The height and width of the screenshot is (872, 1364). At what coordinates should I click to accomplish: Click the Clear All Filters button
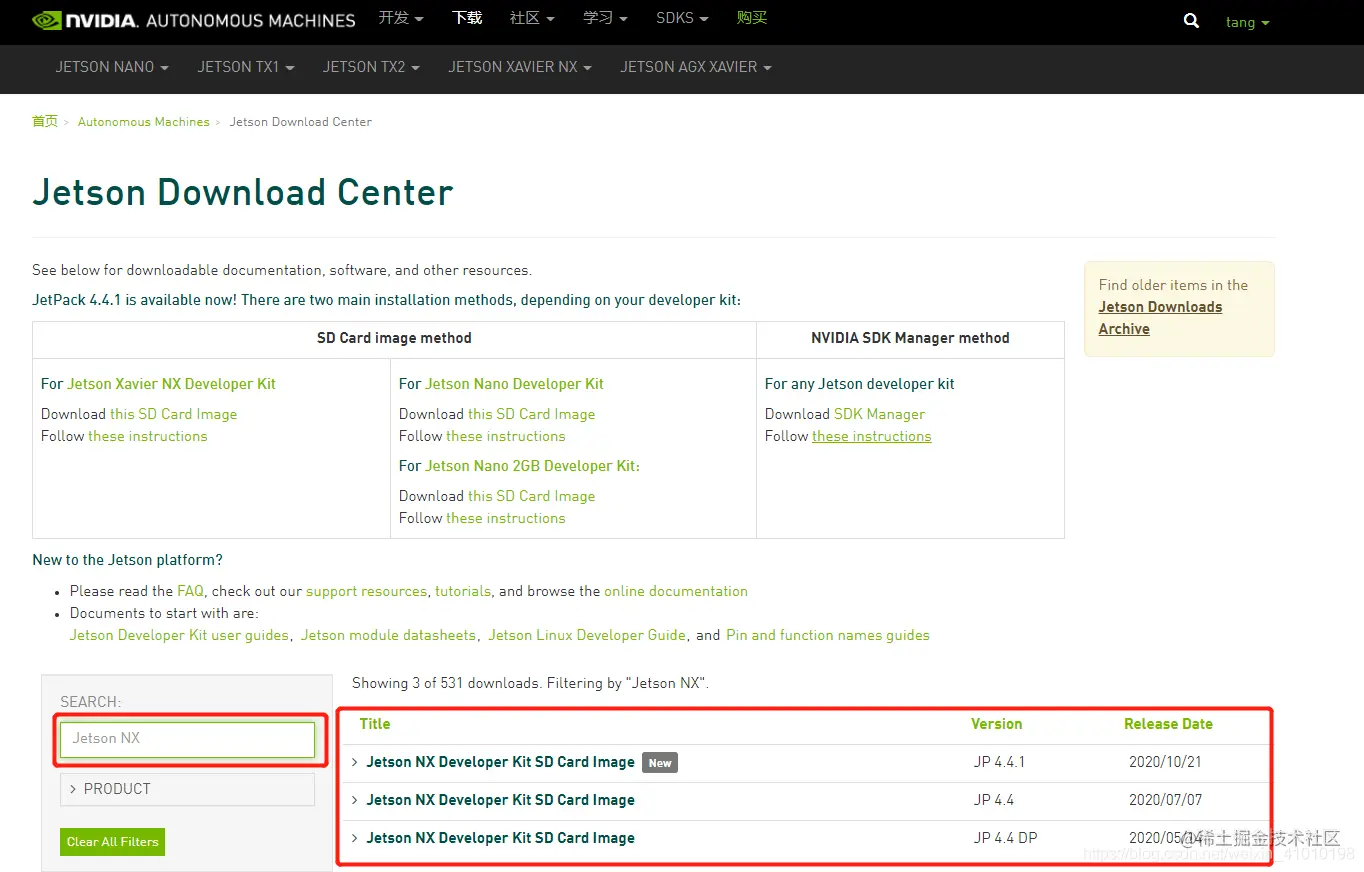(x=112, y=842)
